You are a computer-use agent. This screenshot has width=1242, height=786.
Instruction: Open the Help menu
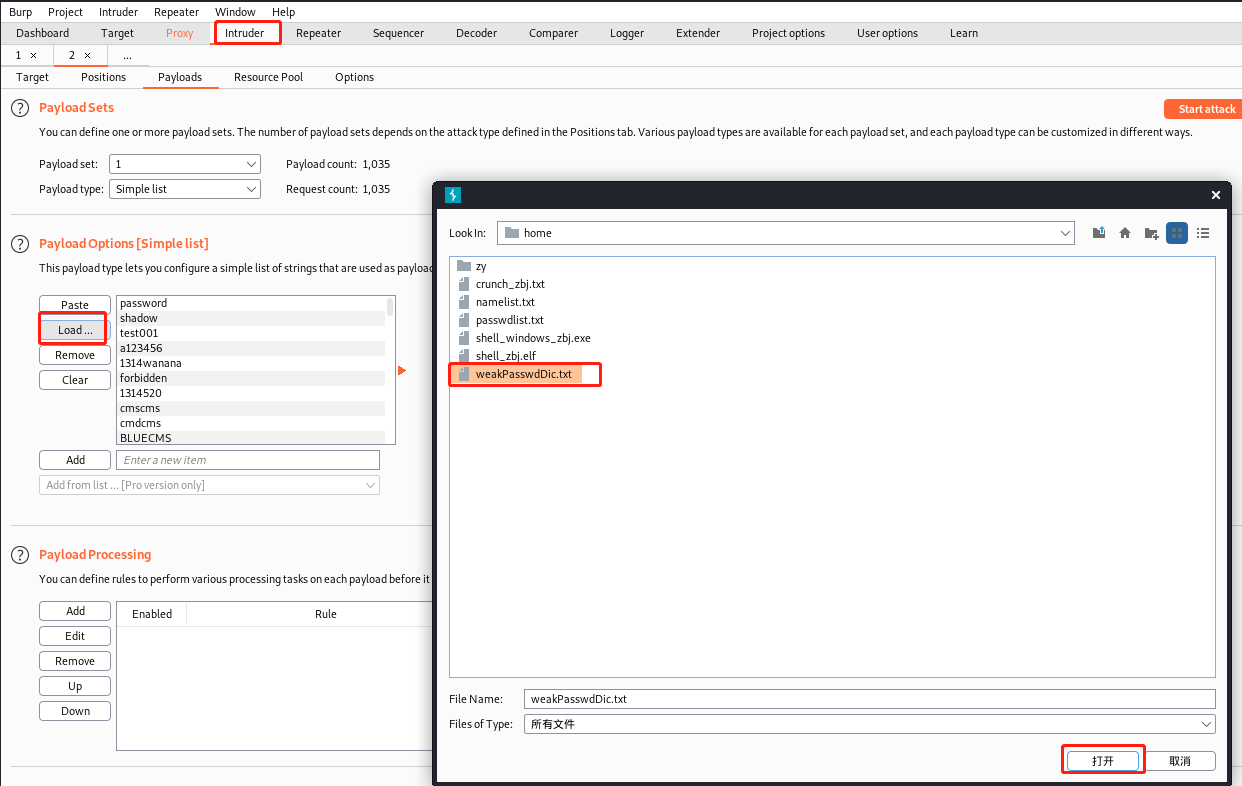point(284,12)
